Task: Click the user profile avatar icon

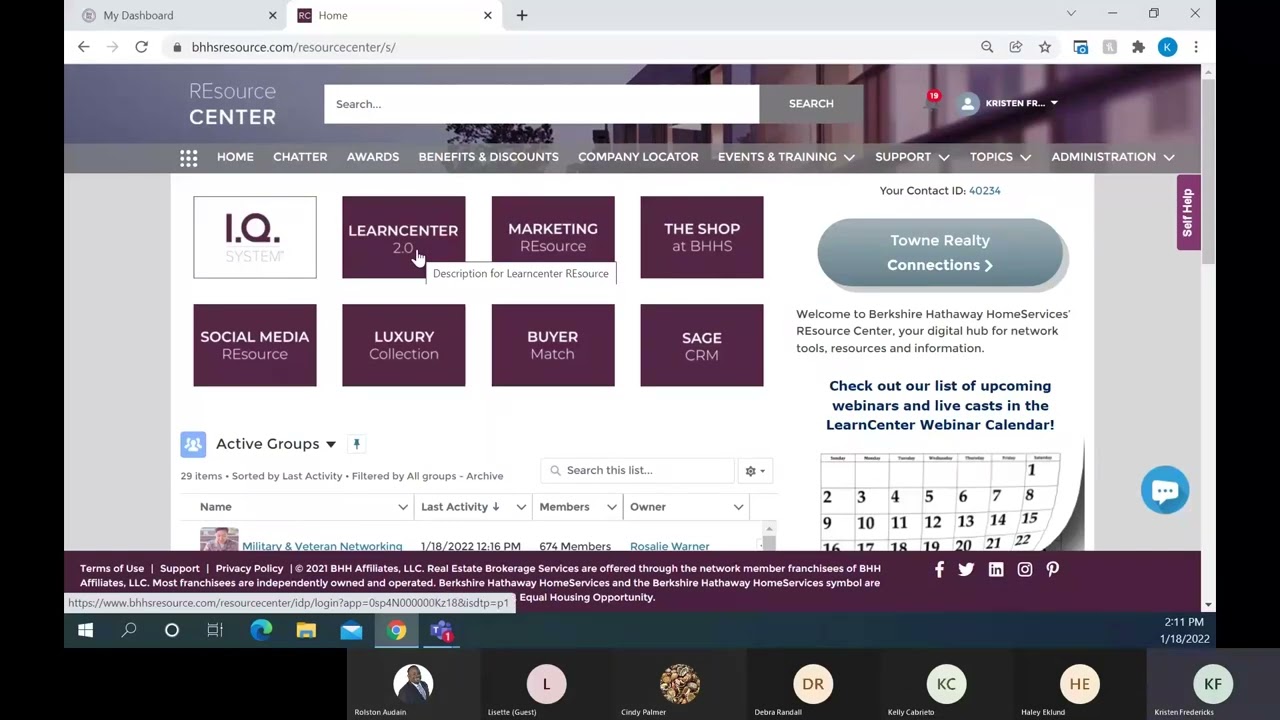Action: [x=967, y=103]
